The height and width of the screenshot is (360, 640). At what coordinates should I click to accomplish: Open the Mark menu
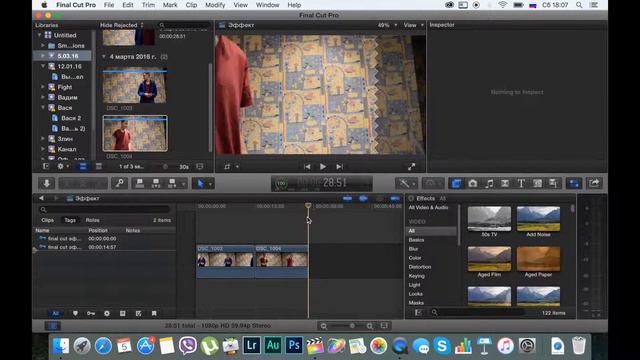170,5
